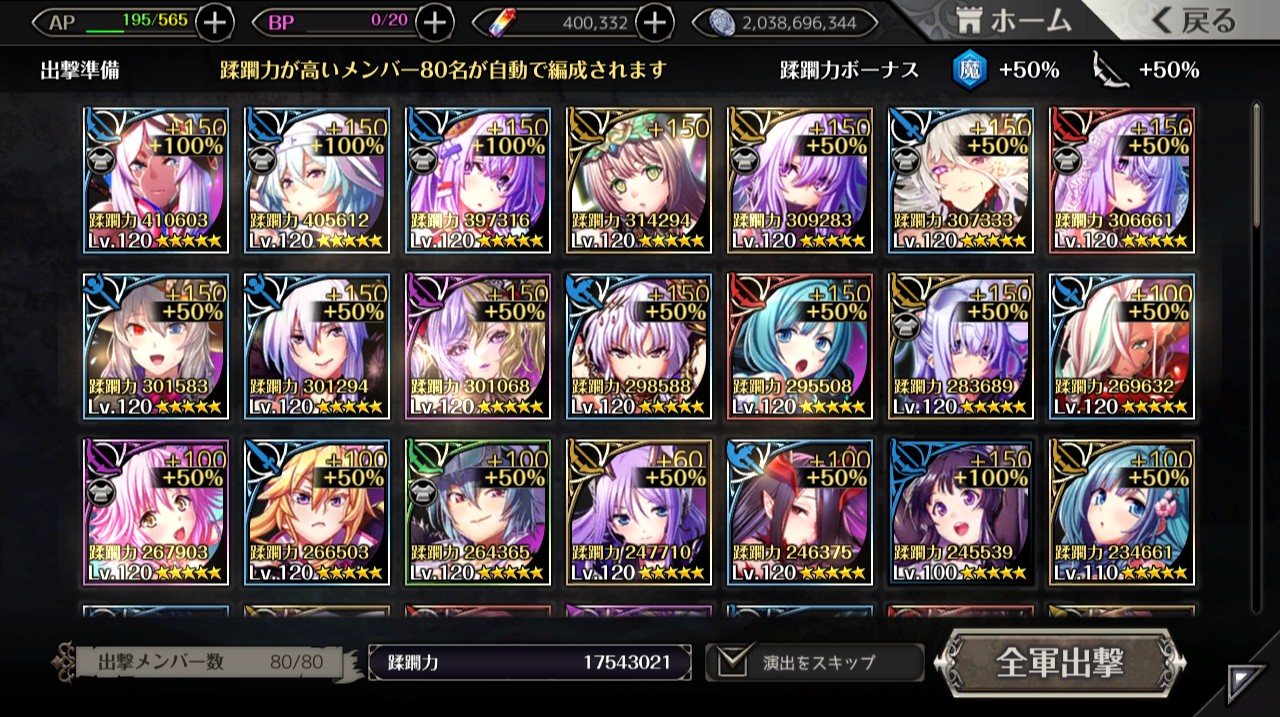Tap the plus icon beside BP 0/20
Screen dimensions: 1280x717
[x=434, y=21]
